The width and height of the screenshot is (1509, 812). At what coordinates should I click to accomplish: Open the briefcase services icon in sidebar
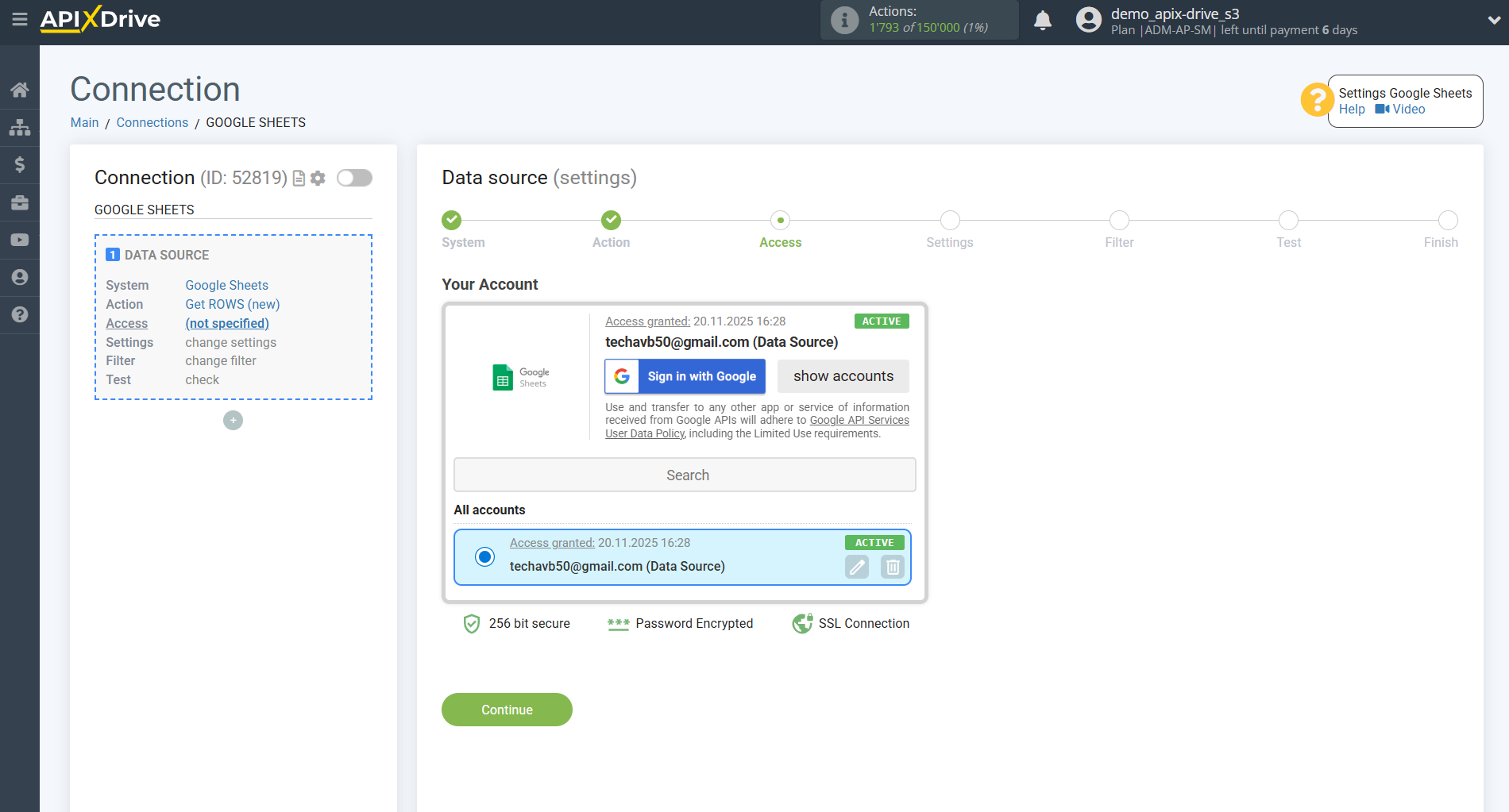coord(20,202)
